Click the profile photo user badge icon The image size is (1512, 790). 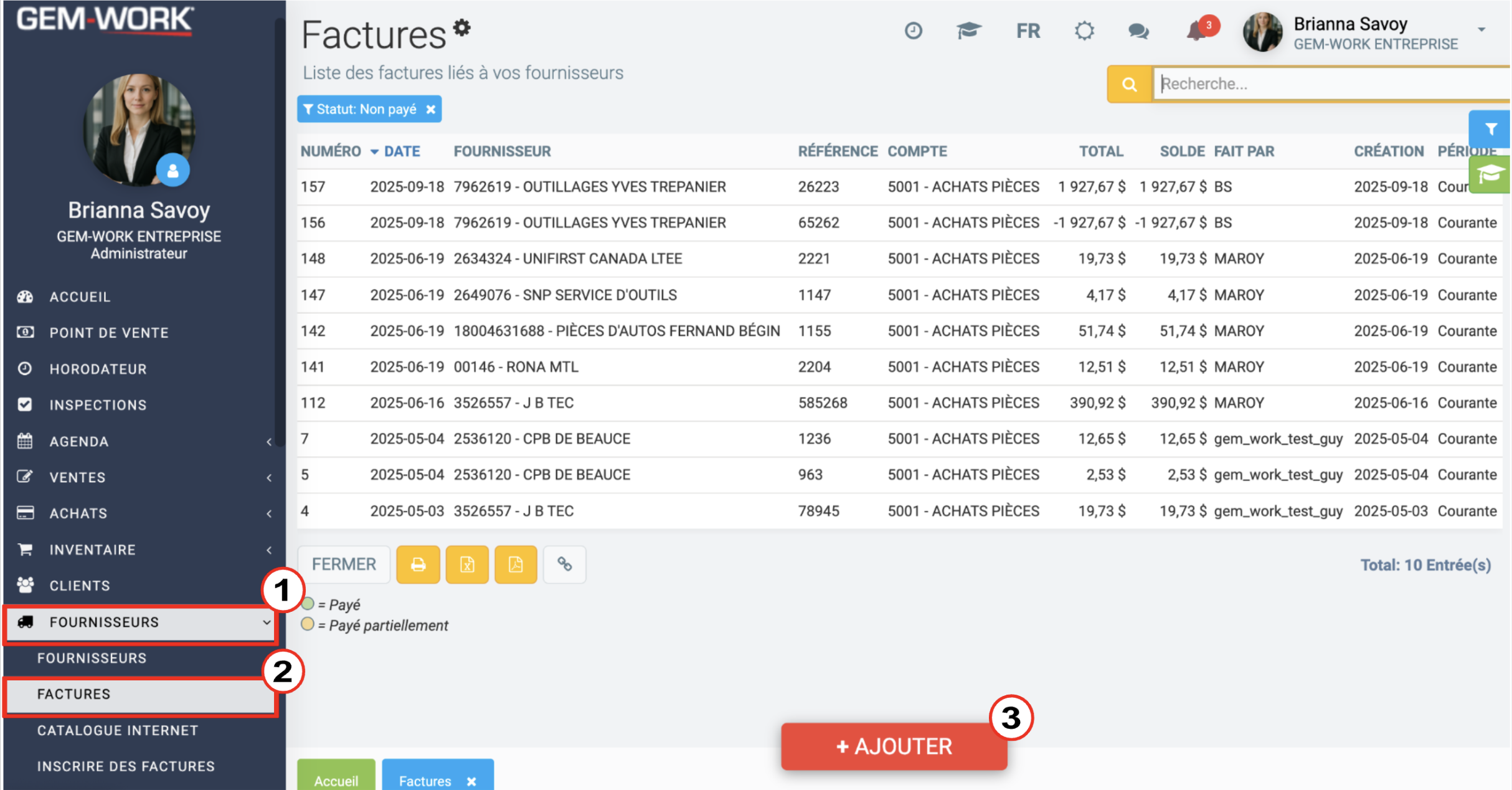click(x=172, y=170)
